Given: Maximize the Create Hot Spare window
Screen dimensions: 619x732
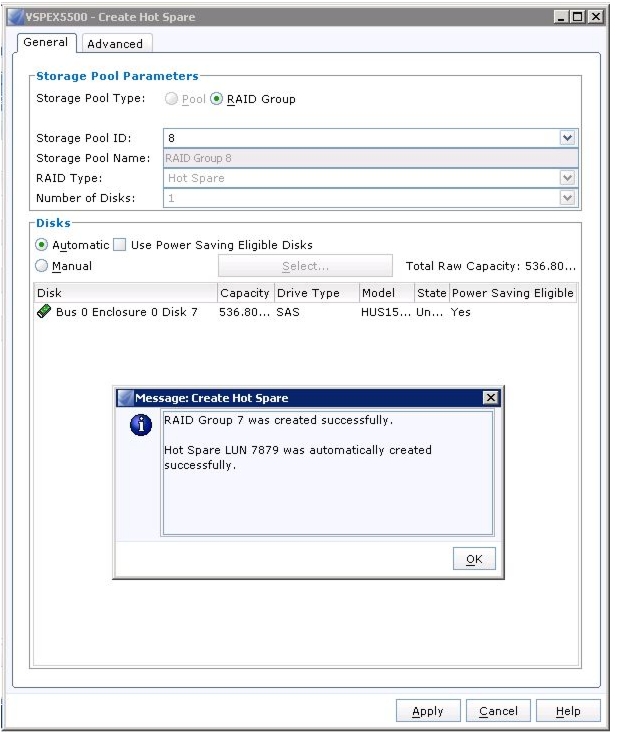Looking at the screenshot, I should (578, 17).
